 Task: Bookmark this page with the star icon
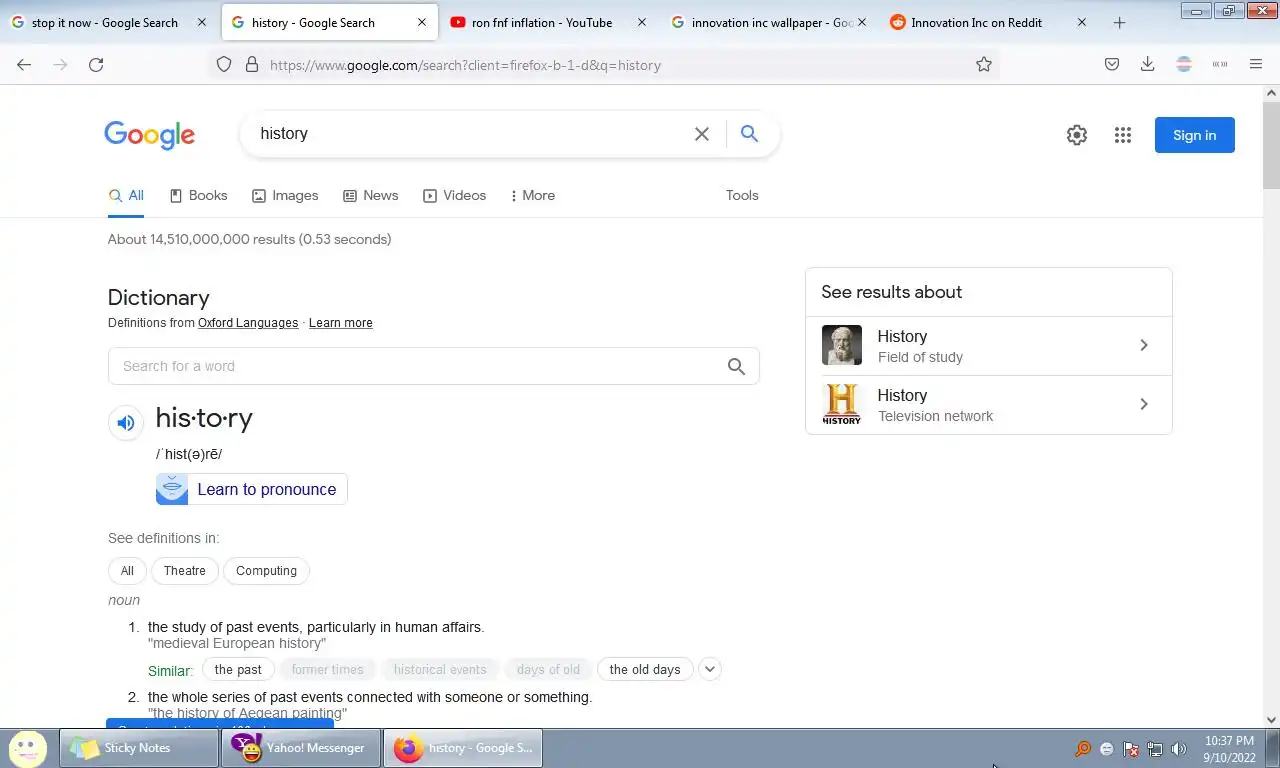point(984,64)
